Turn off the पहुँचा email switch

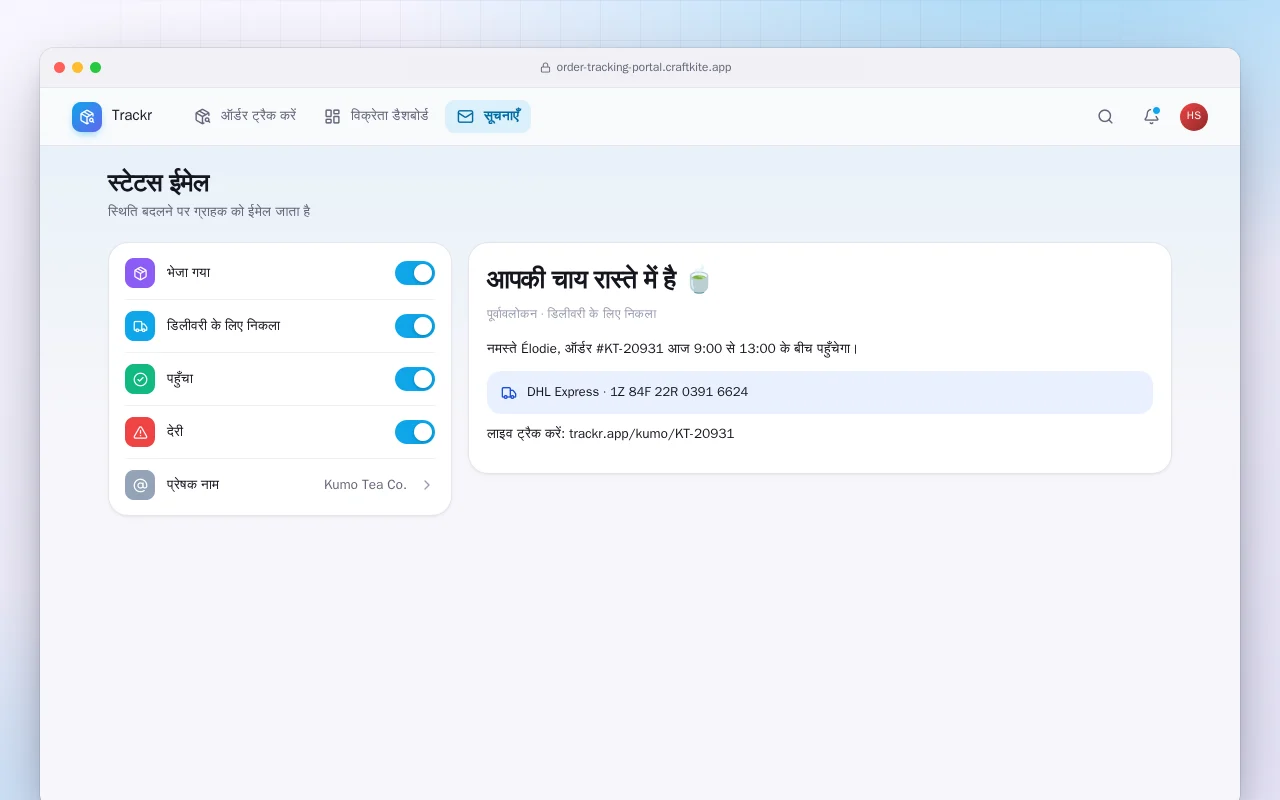pyautogui.click(x=415, y=379)
